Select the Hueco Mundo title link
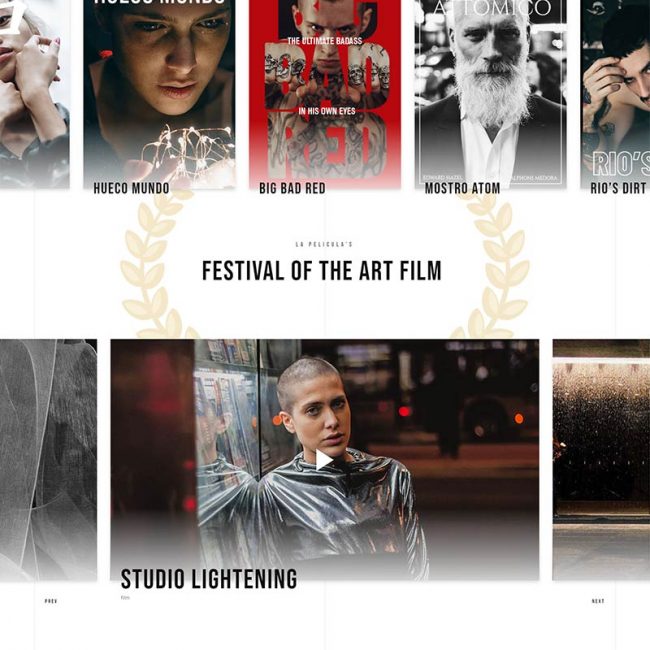 [131, 188]
